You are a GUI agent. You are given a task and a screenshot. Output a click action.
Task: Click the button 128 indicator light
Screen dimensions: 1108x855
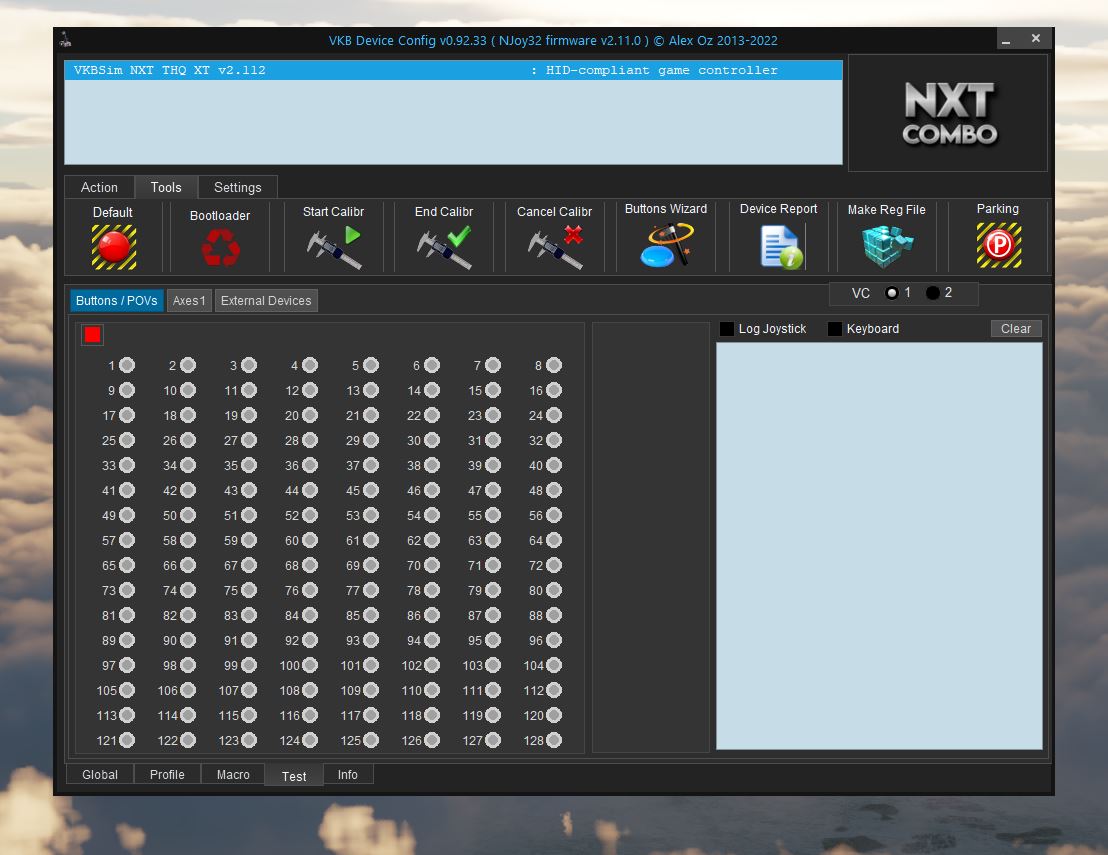tap(554, 740)
